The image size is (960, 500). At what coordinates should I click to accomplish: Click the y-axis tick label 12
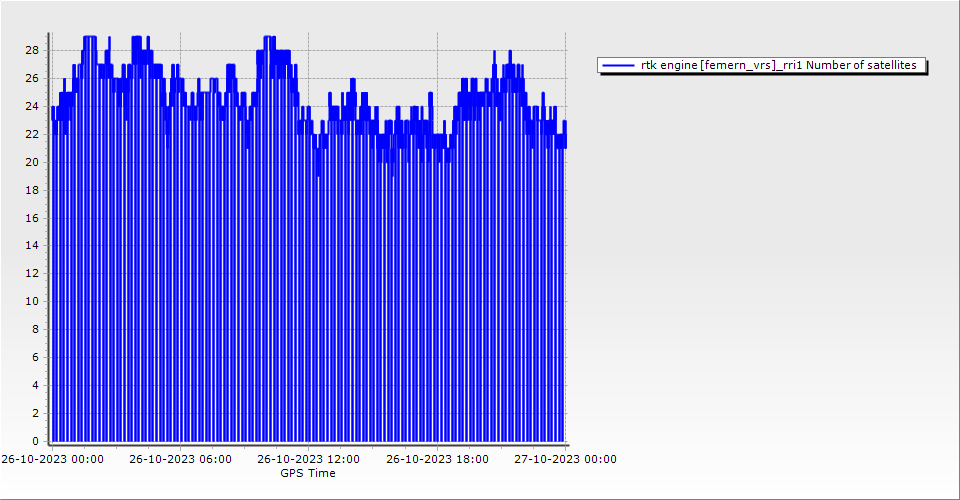(x=32, y=273)
